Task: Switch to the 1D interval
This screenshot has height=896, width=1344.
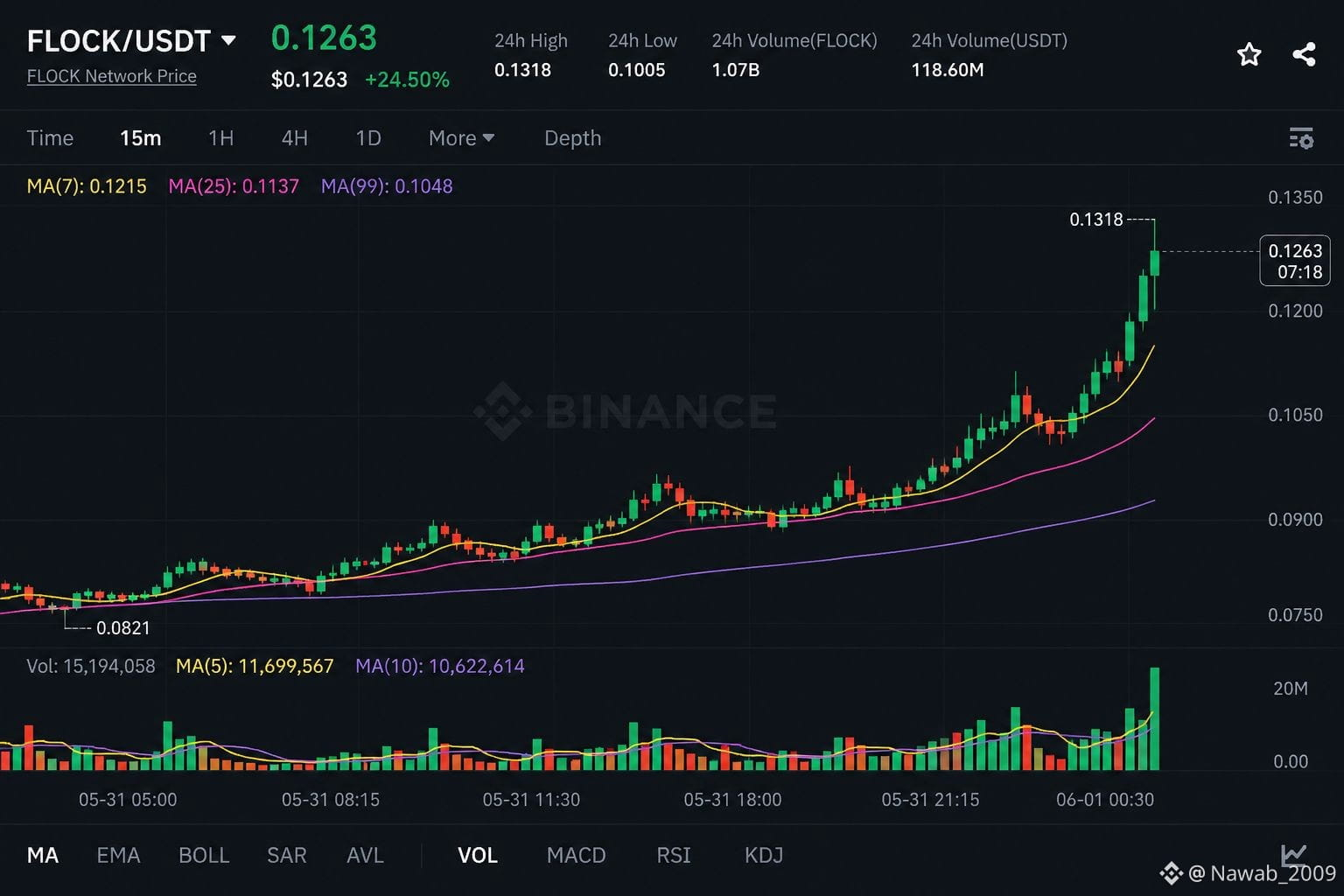Action: tap(368, 138)
